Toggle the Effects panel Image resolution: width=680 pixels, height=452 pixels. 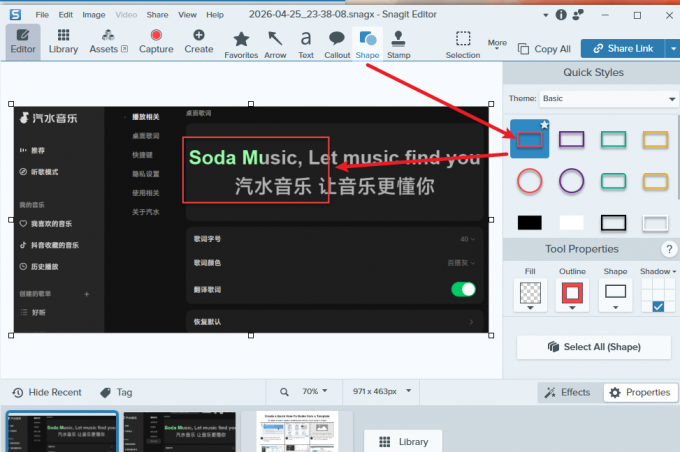coord(568,393)
